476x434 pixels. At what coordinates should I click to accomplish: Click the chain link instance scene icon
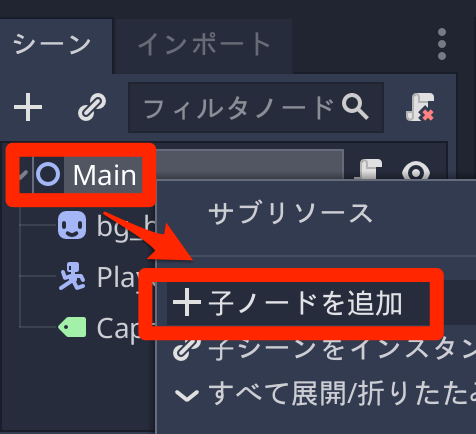coord(92,107)
